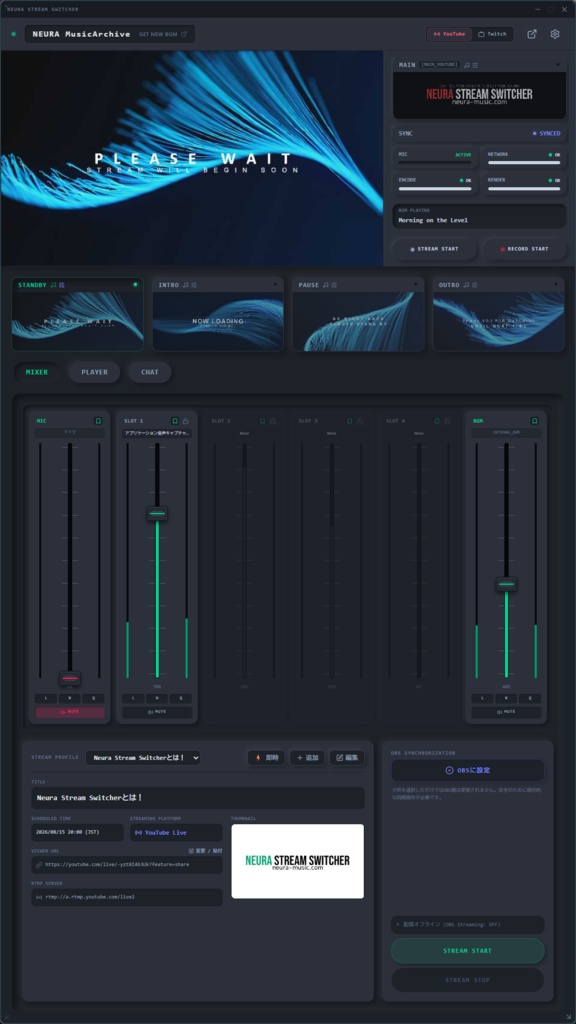Click the list icon on OUTRO scene
Screen dimensions: 576x1024
[x=475, y=285]
